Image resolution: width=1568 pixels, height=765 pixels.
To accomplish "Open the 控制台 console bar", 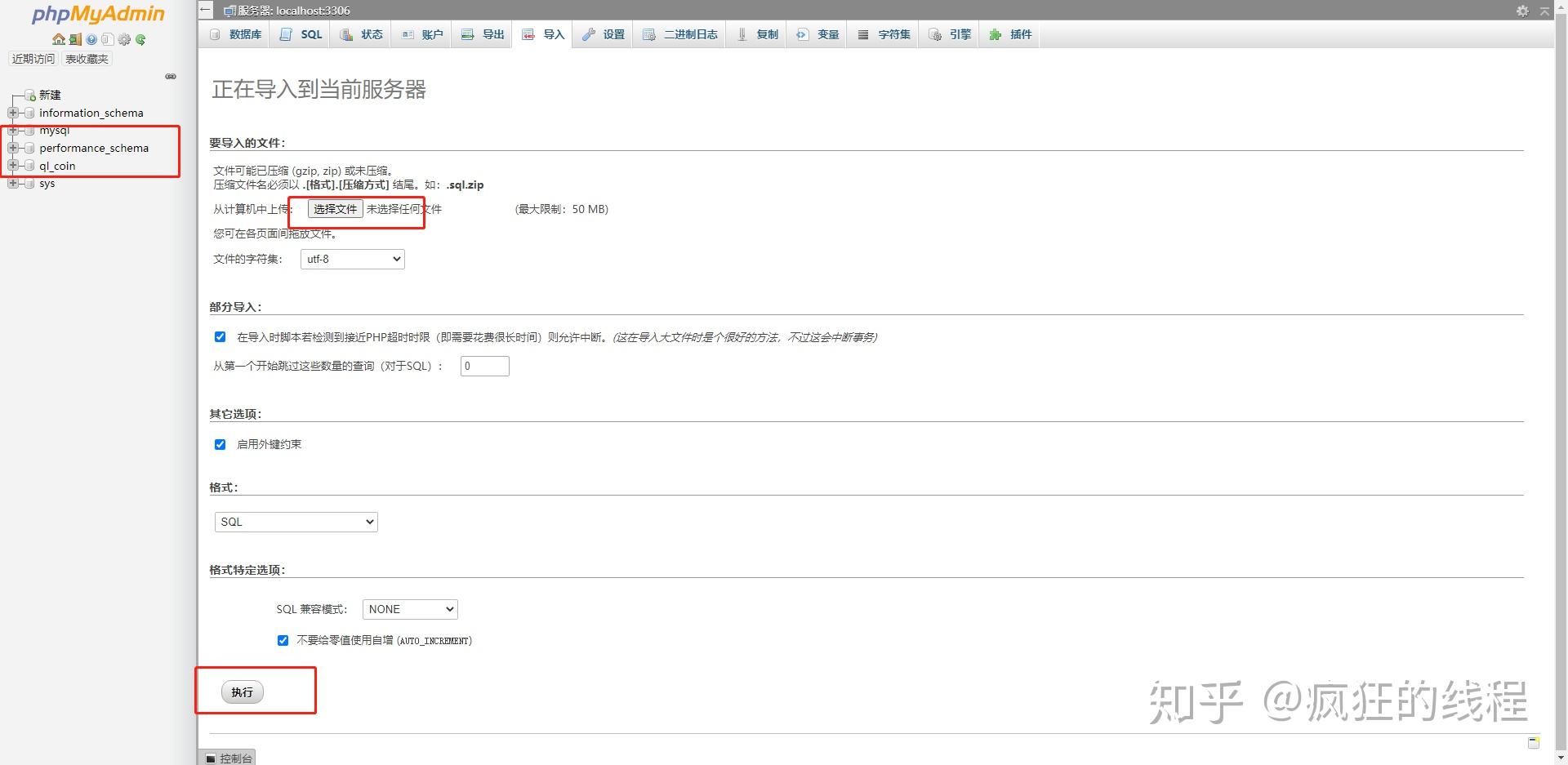I will point(229,758).
